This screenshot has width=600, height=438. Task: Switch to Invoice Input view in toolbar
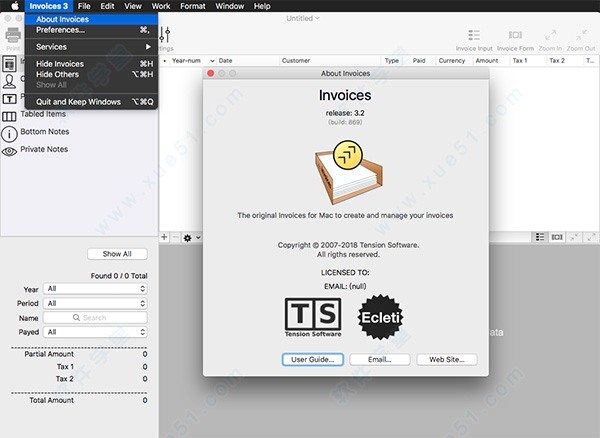tap(474, 35)
